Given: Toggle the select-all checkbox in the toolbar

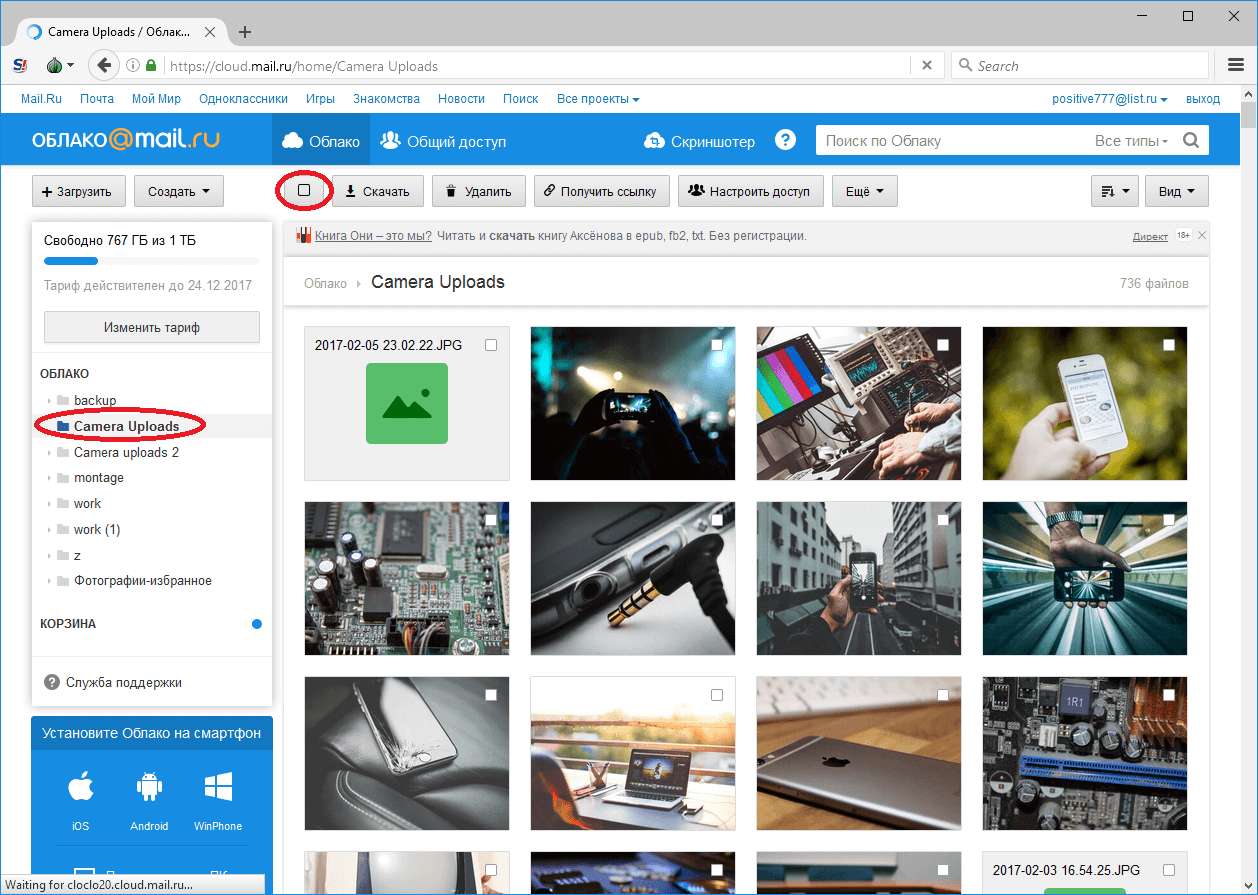Looking at the screenshot, I should tap(304, 190).
